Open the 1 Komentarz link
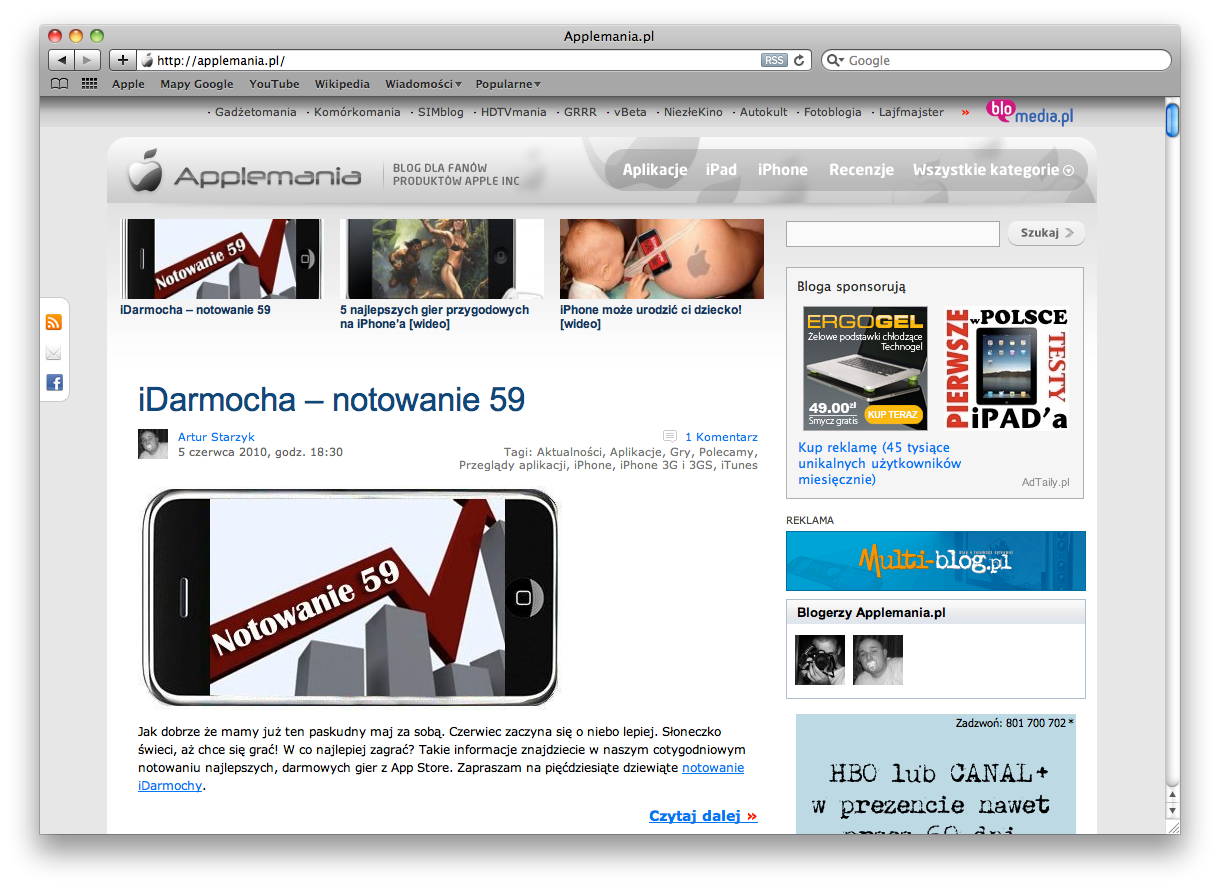The height and width of the screenshot is (889, 1220). [x=721, y=437]
